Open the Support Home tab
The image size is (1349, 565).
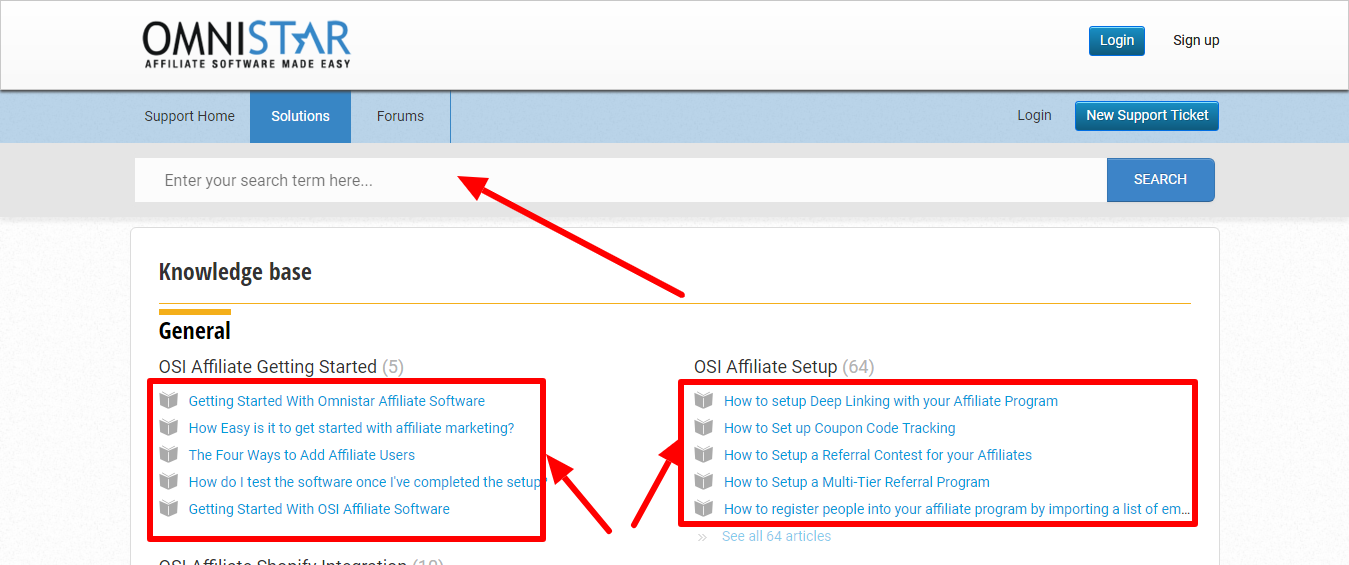(x=189, y=116)
